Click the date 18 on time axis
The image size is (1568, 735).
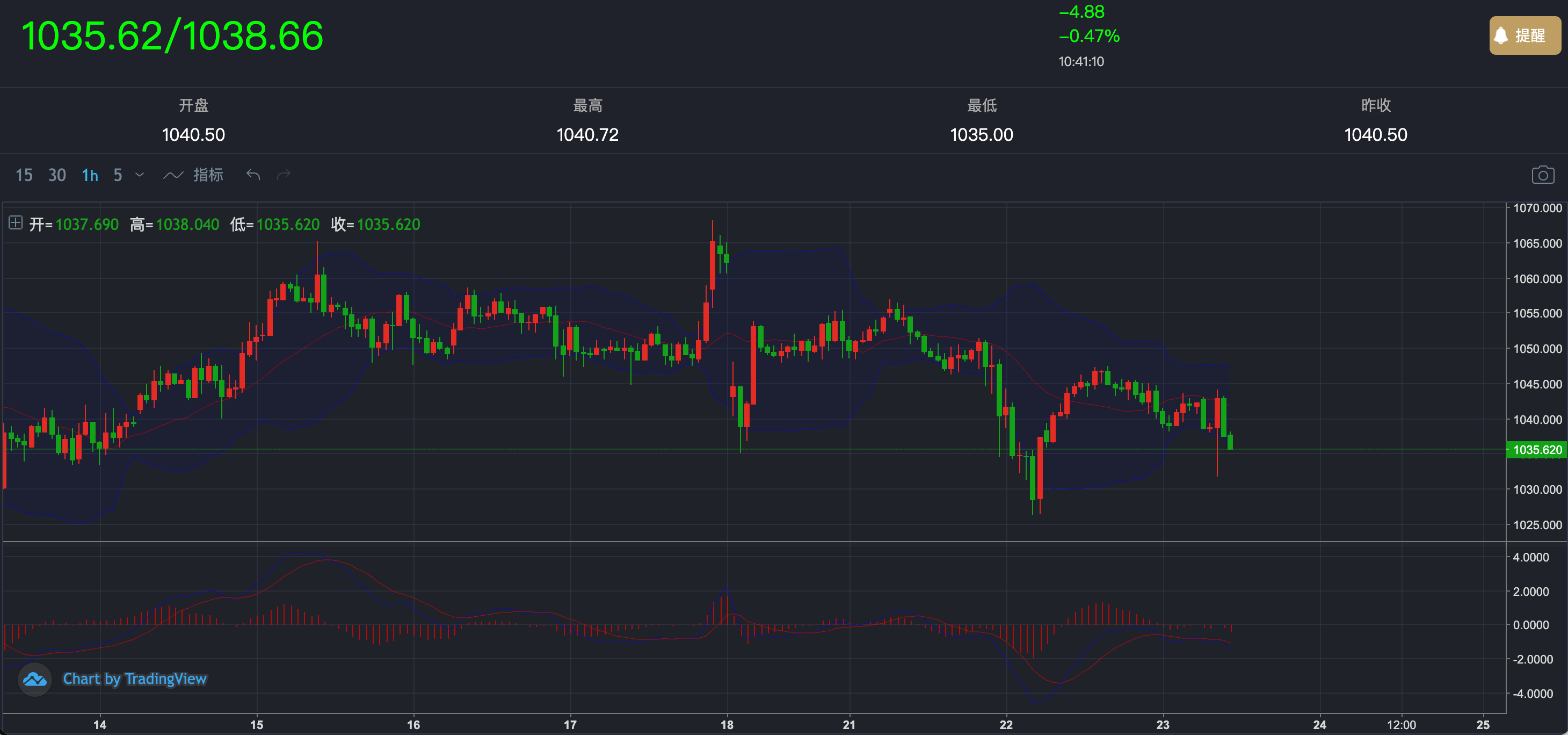(x=727, y=725)
